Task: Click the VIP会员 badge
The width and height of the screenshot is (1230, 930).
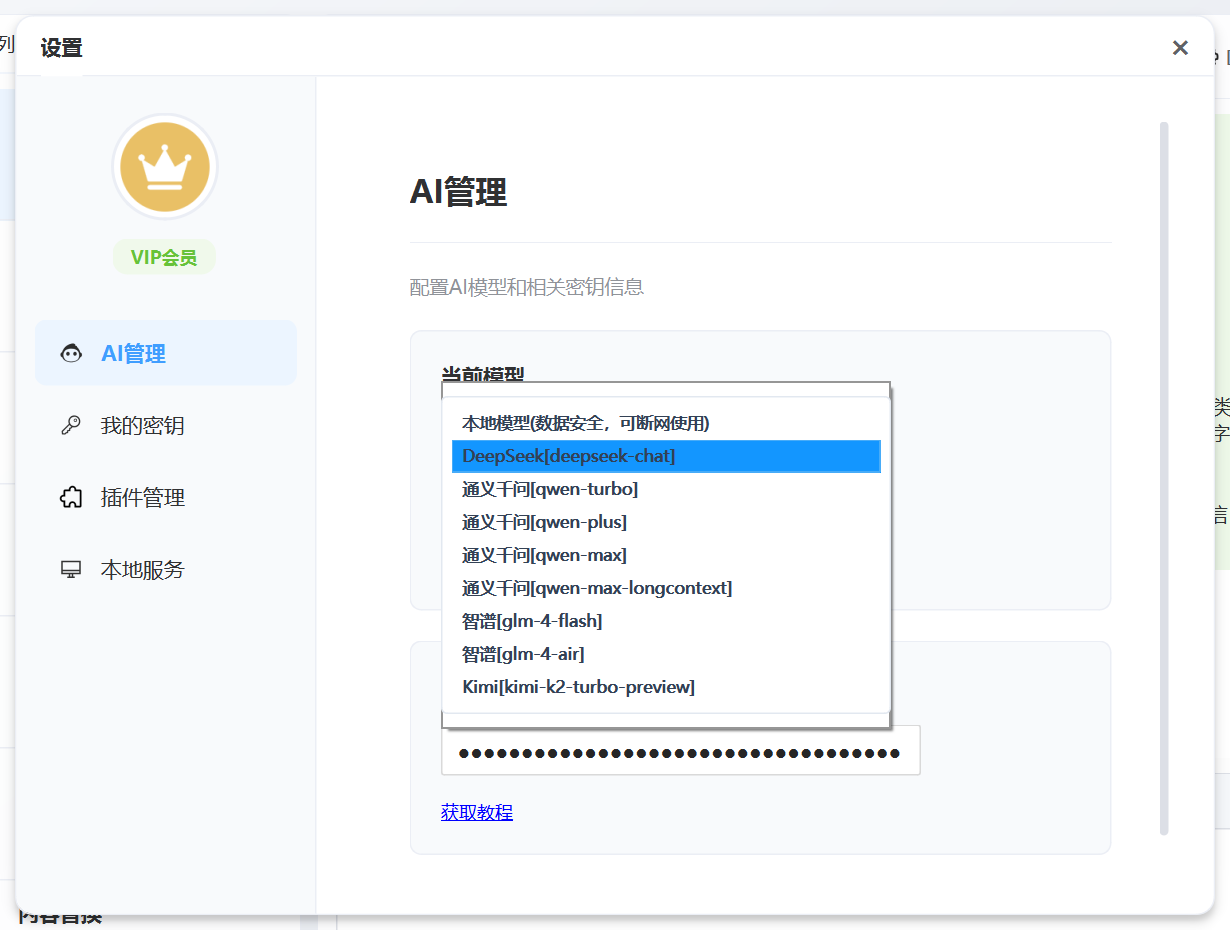Action: [x=164, y=257]
